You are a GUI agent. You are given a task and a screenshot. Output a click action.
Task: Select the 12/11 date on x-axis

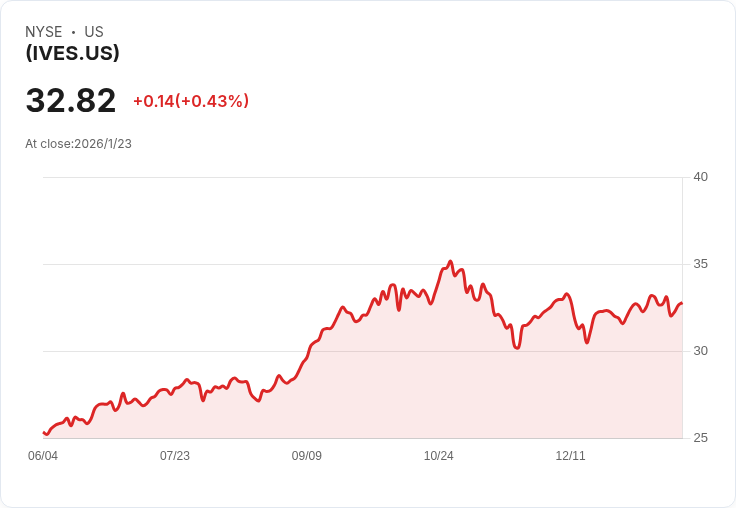coord(571,456)
